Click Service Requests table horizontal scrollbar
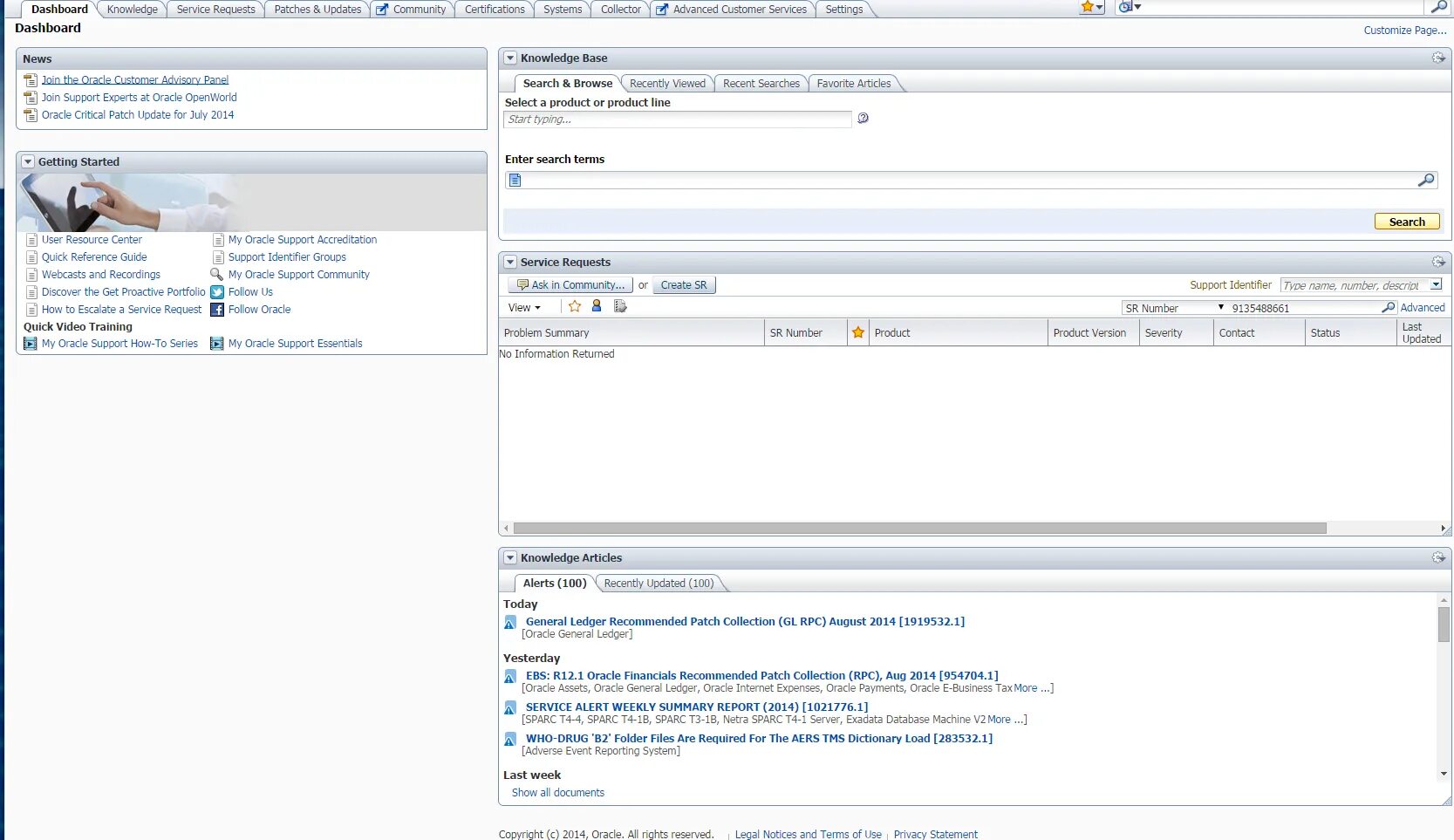 (x=920, y=529)
